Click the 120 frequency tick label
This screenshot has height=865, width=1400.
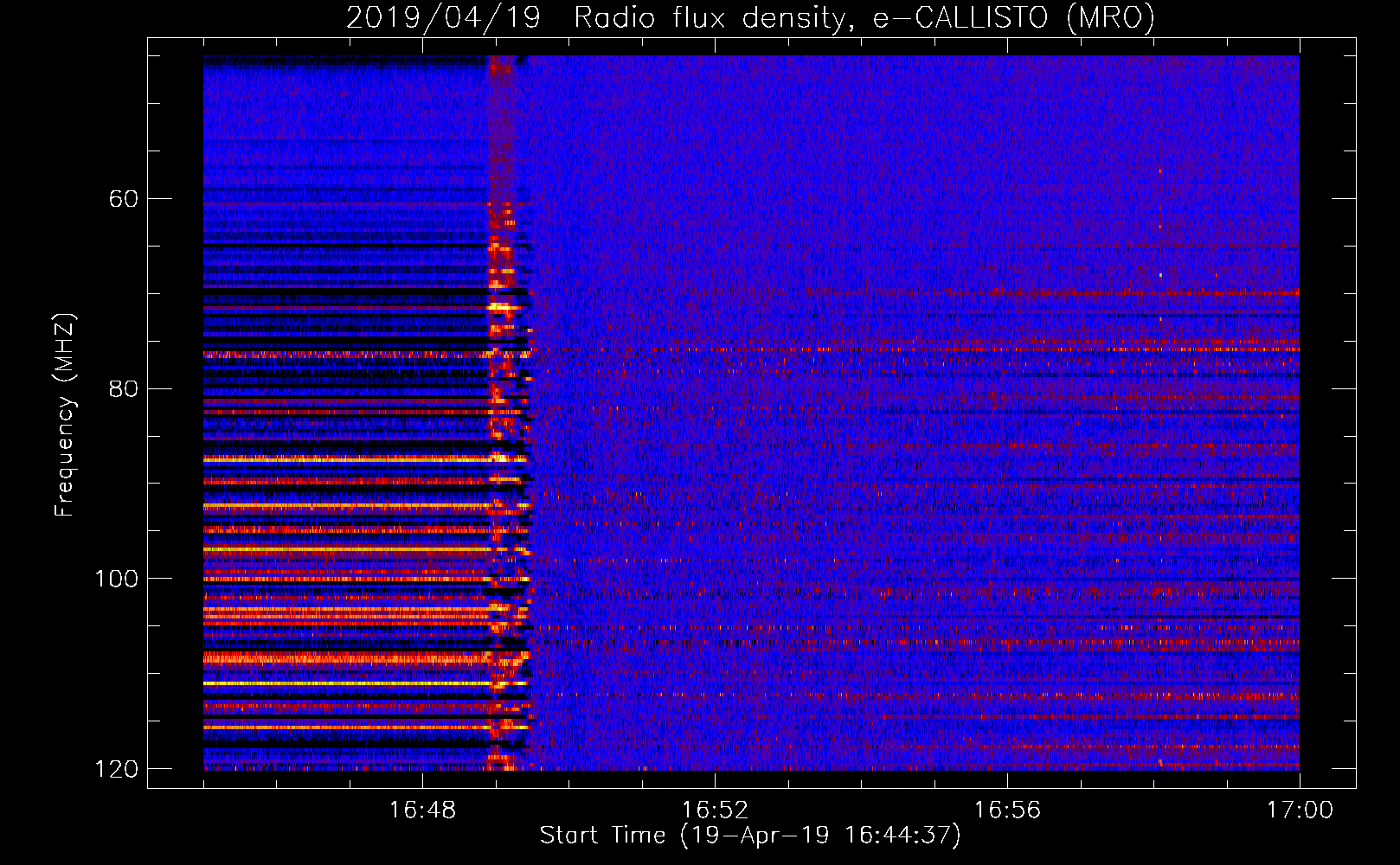116,769
